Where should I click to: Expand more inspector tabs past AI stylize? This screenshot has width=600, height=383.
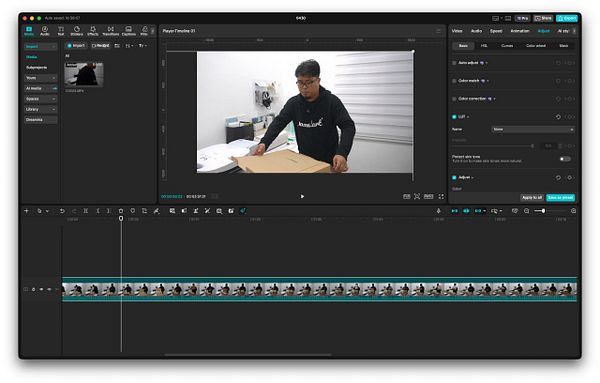pos(574,31)
